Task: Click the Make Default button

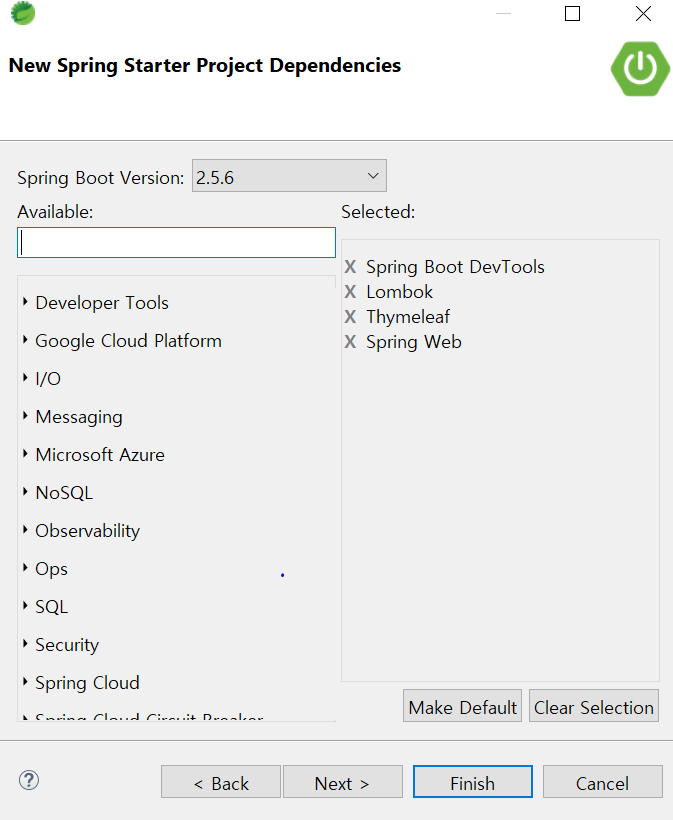Action: [x=462, y=707]
